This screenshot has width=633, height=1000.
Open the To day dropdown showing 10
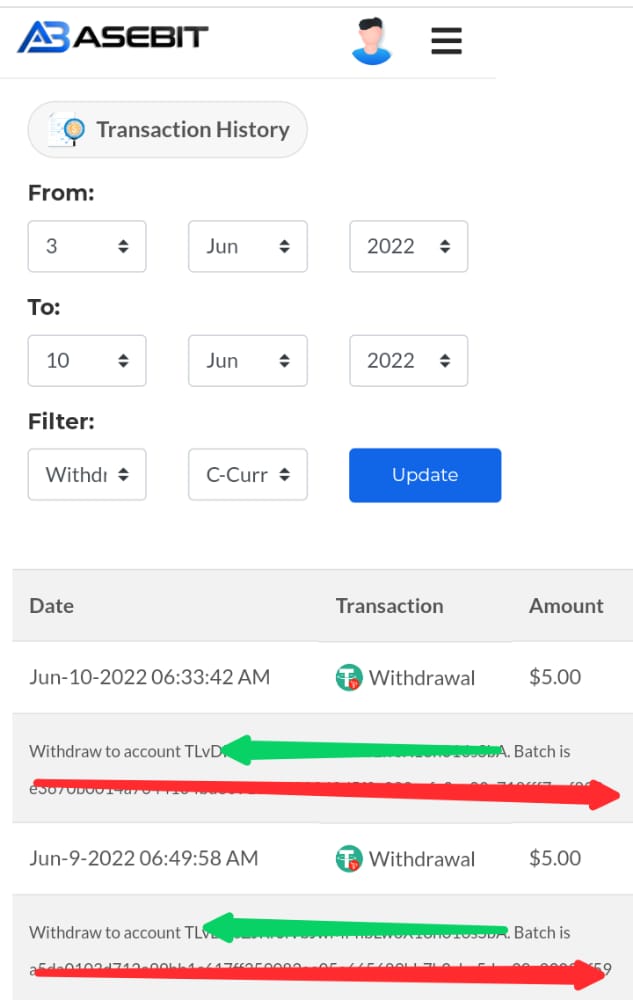click(87, 360)
